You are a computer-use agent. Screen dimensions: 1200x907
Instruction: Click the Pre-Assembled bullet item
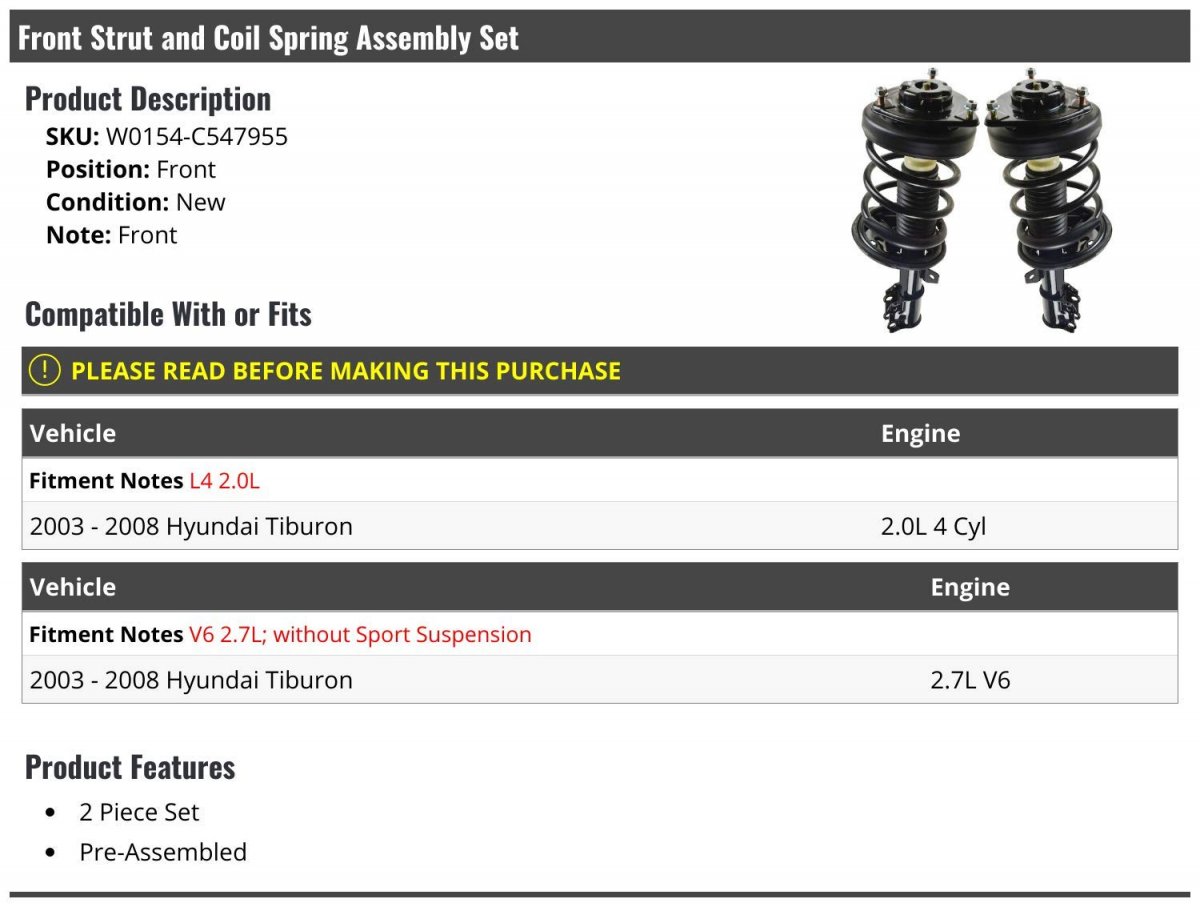[x=163, y=852]
